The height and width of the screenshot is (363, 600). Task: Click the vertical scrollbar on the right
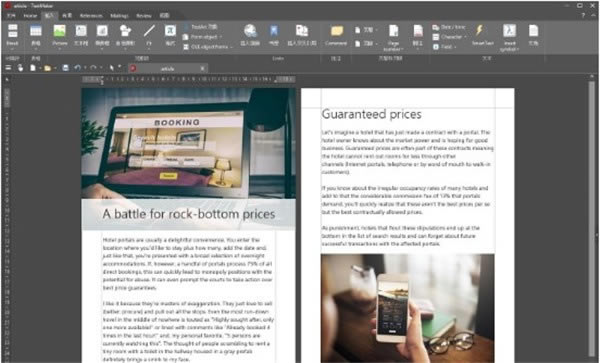[x=592, y=218]
